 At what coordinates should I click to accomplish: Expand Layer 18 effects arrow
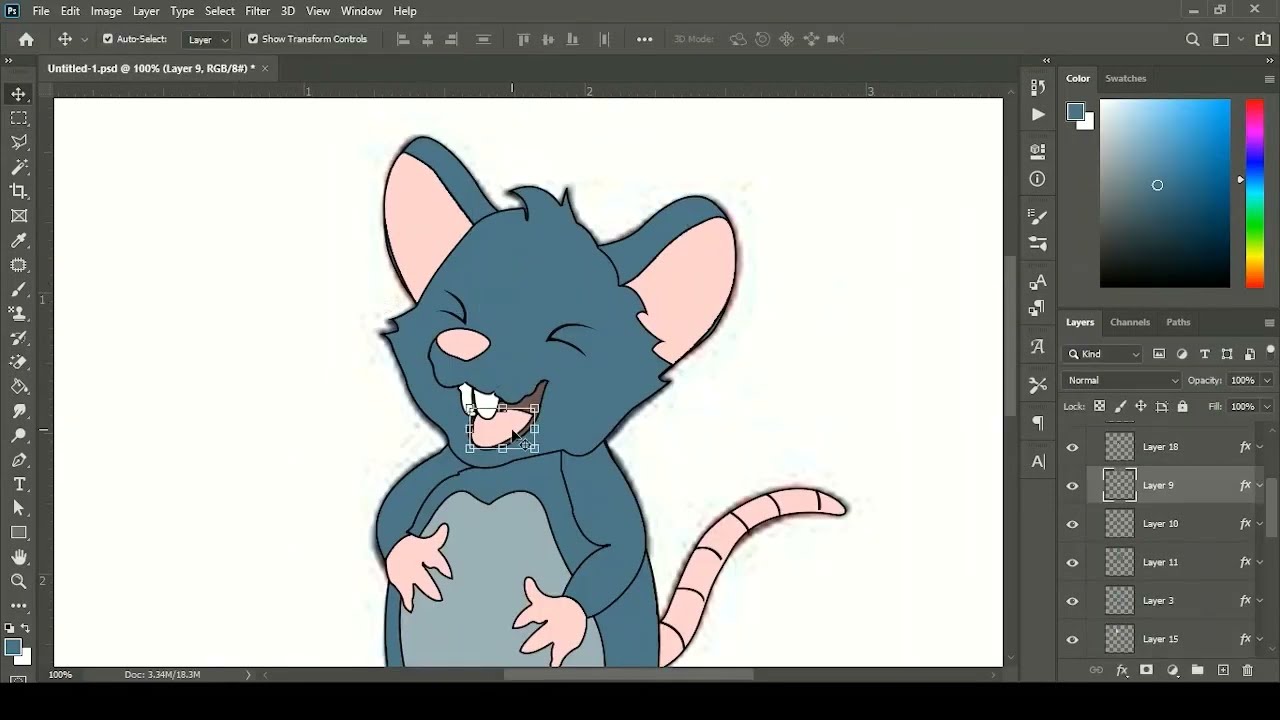tap(1260, 447)
